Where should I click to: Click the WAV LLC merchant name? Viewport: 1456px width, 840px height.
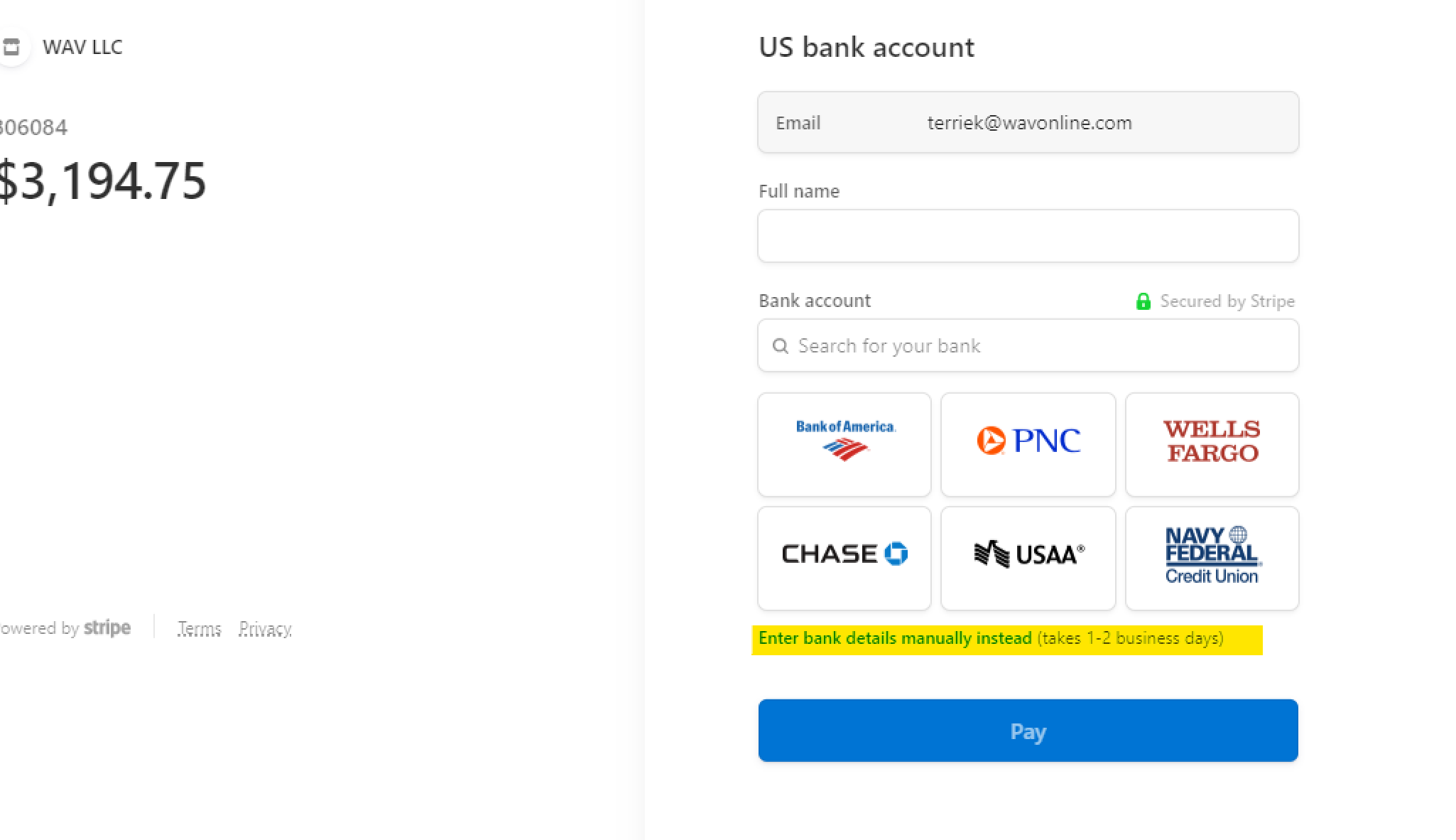pyautogui.click(x=82, y=47)
